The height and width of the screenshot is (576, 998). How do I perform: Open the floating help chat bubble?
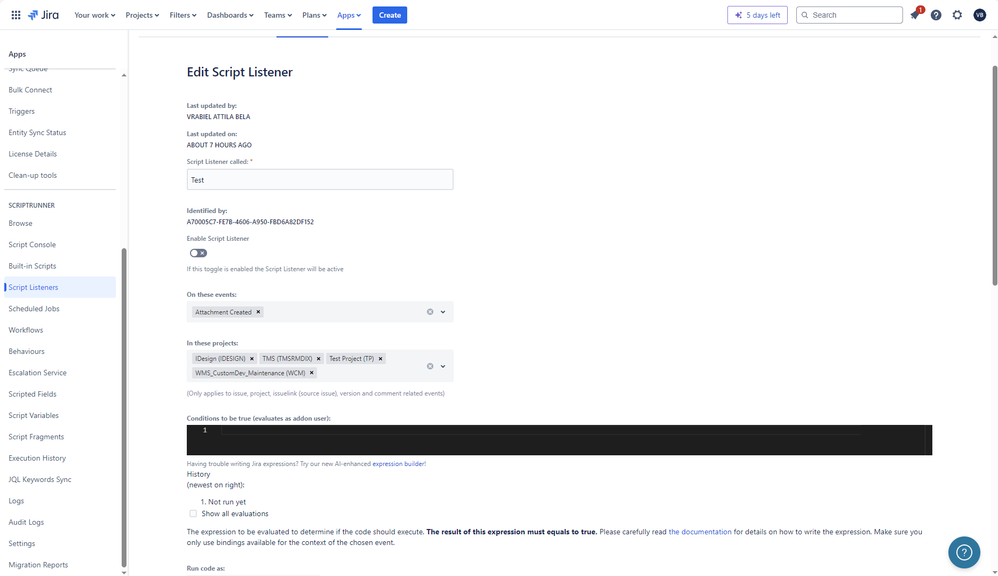pyautogui.click(x=964, y=552)
